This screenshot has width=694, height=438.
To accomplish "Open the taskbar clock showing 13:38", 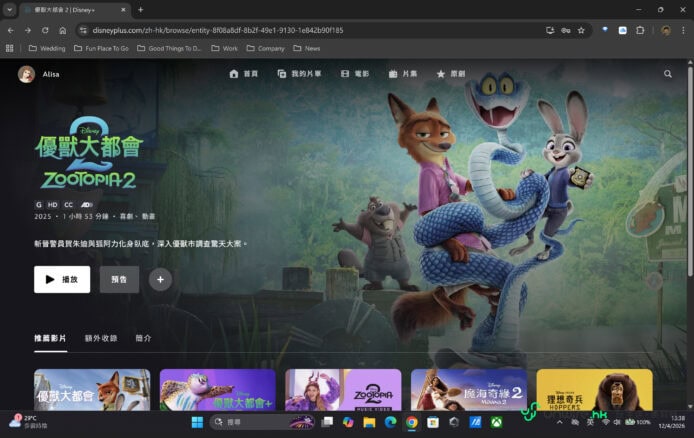I will tap(671, 422).
